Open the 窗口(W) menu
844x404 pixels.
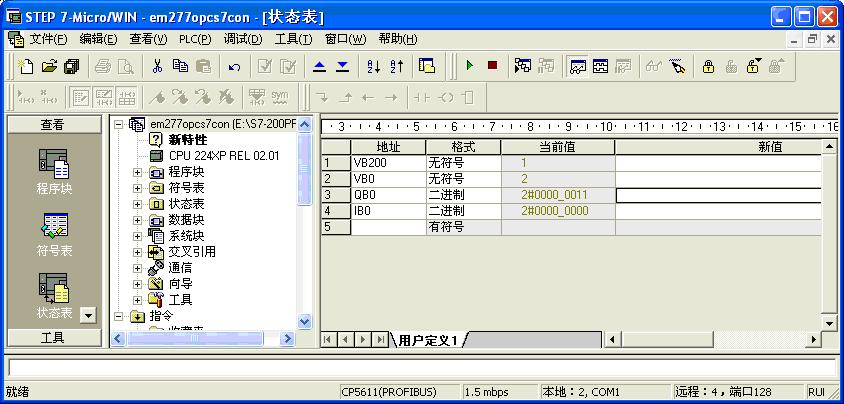(345, 39)
